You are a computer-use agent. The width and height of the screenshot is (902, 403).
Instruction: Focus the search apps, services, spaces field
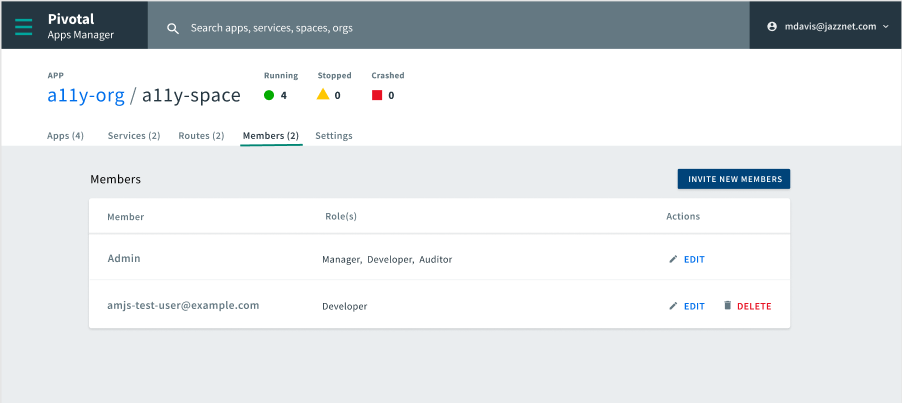tap(450, 28)
